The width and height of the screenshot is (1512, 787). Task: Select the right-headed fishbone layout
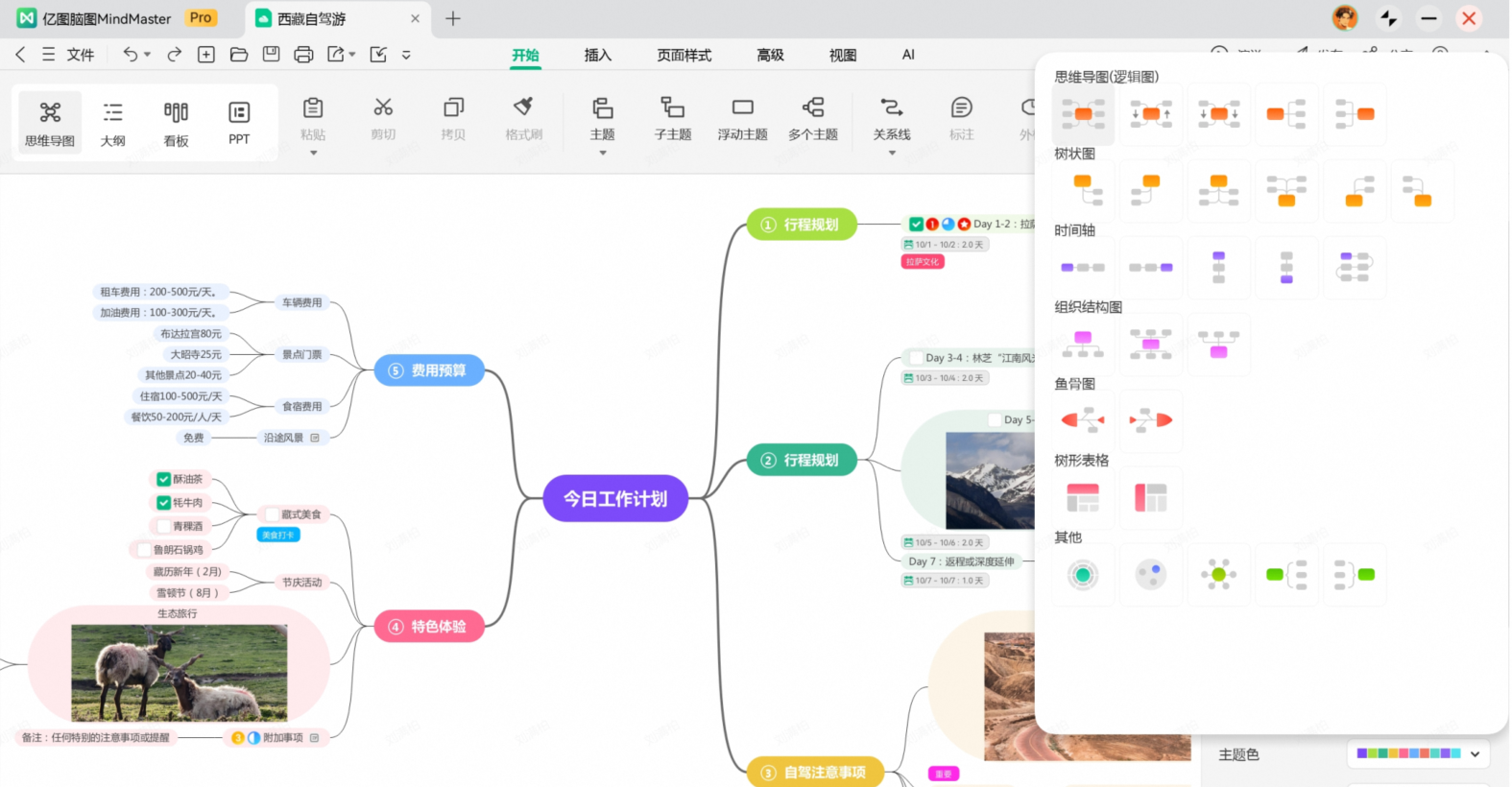(x=1151, y=420)
